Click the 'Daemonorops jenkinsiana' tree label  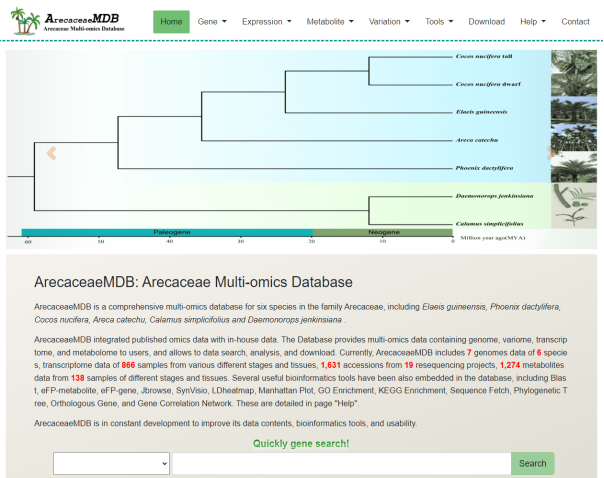click(x=494, y=196)
